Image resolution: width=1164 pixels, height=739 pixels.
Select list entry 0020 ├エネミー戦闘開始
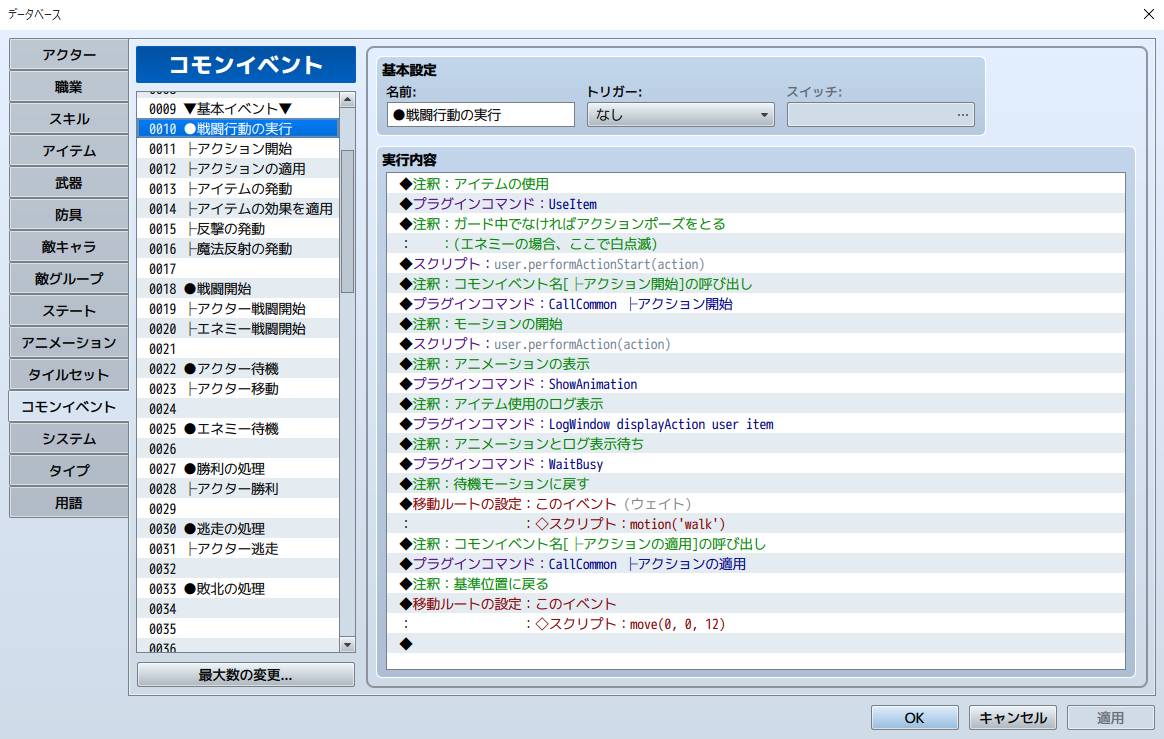point(238,329)
